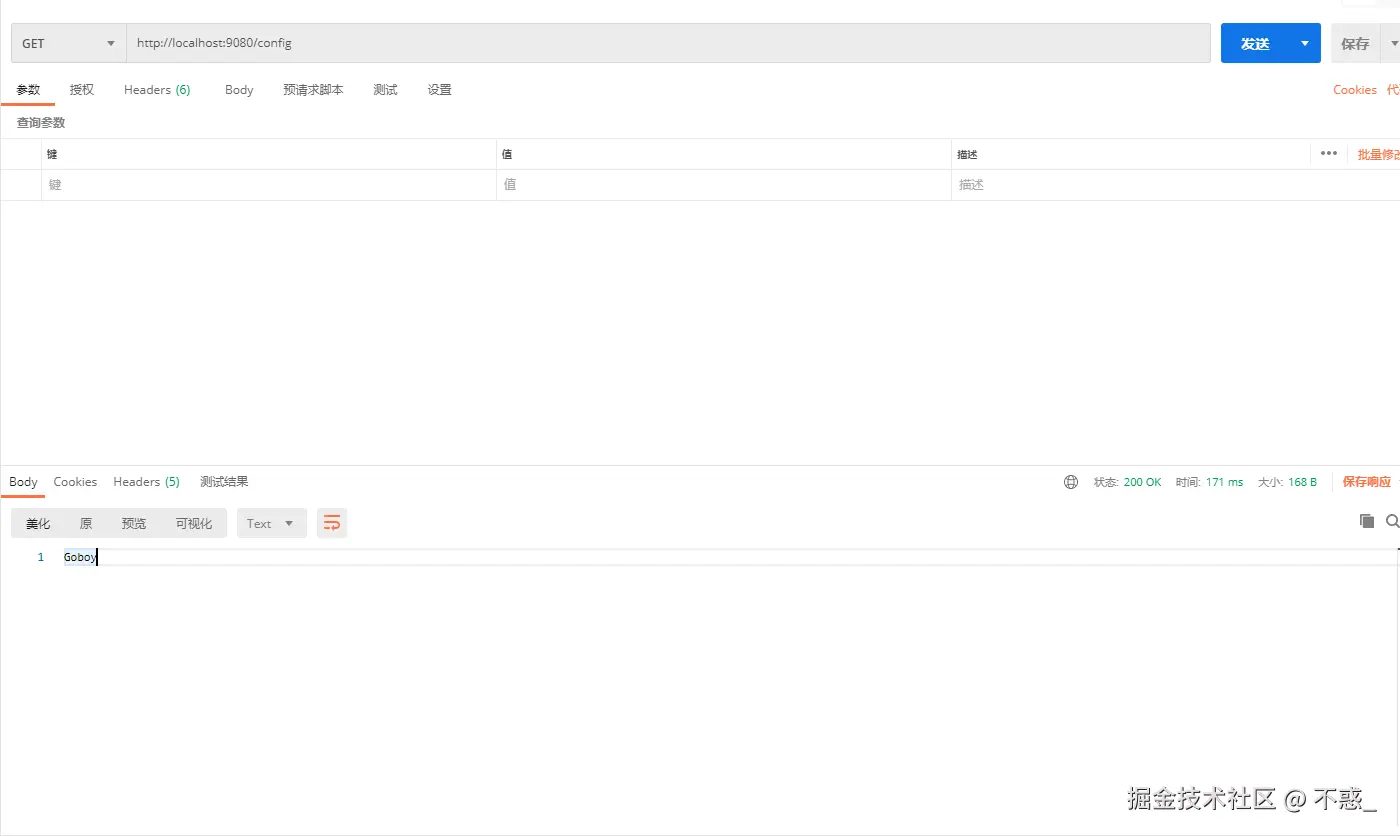1400x836 pixels.
Task: Open the response Cookies tab
Action: 75,482
